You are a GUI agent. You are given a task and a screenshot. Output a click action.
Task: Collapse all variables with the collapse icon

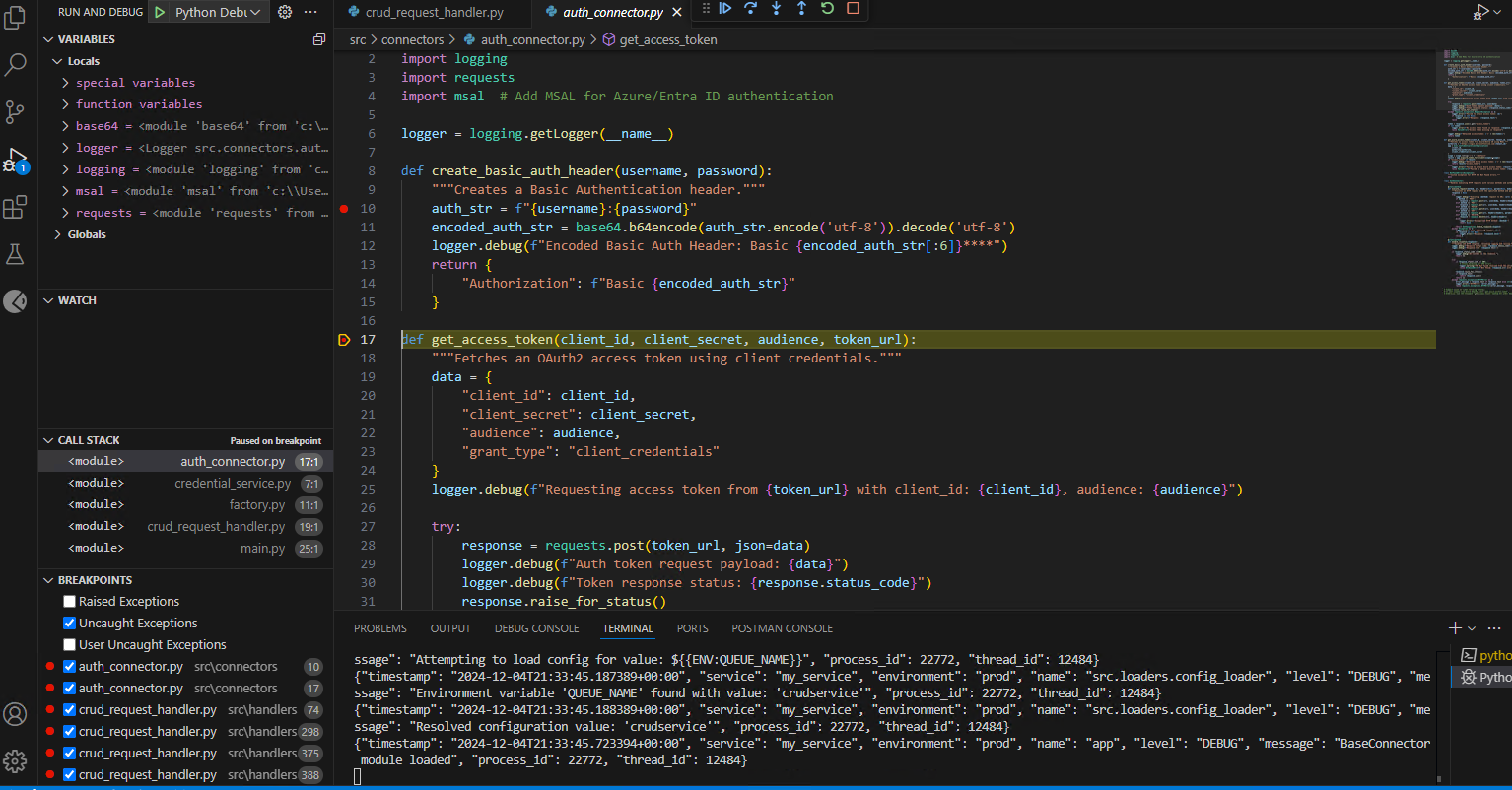pos(319,39)
